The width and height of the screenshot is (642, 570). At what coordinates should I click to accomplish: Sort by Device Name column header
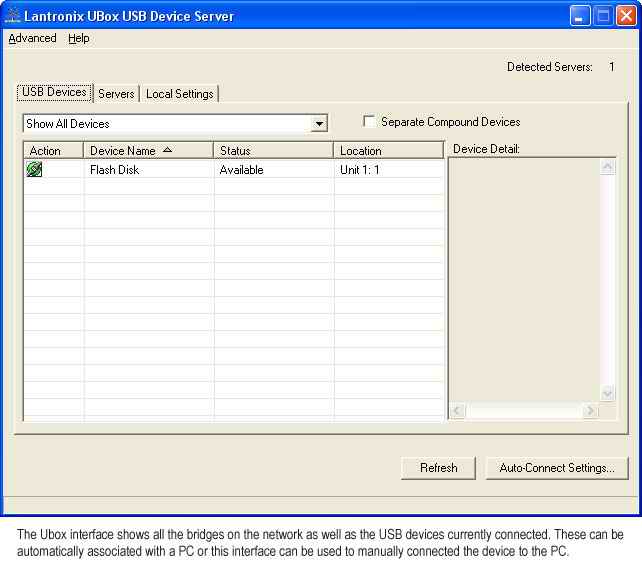click(148, 150)
